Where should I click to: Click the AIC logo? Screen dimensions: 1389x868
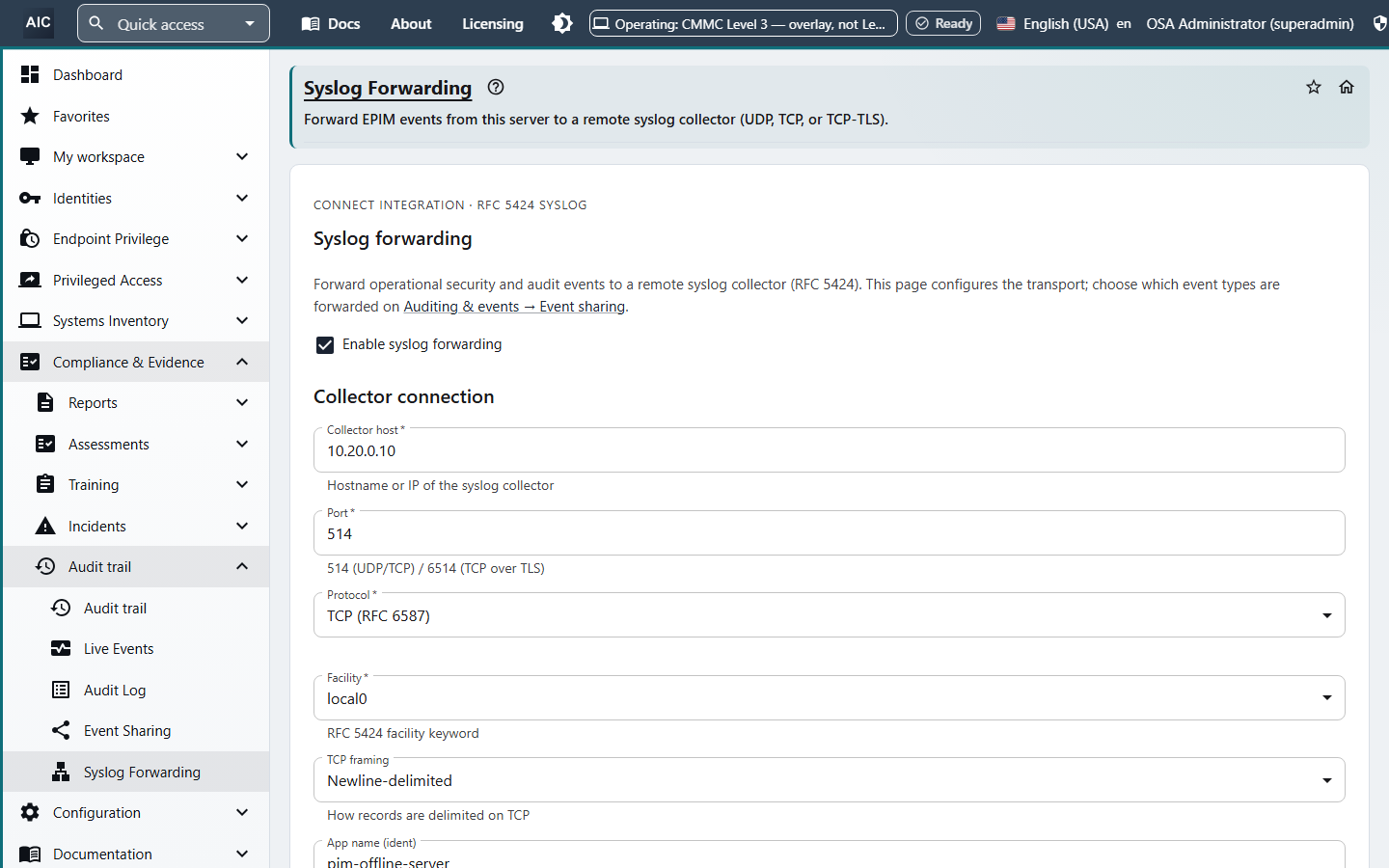(x=39, y=23)
